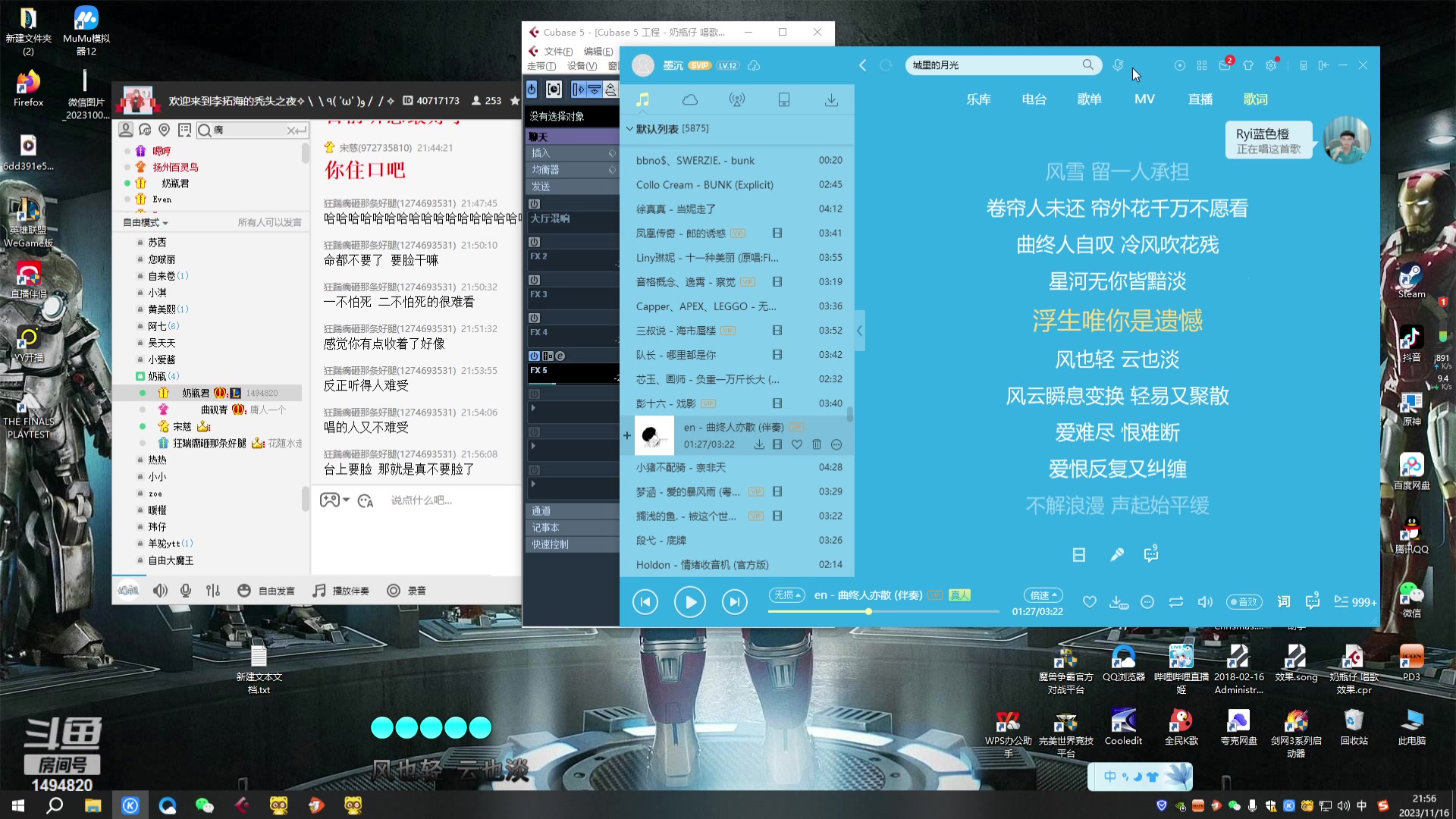The width and height of the screenshot is (1456, 819).
Task: Skip to previous track in Kugou
Action: pyautogui.click(x=645, y=602)
